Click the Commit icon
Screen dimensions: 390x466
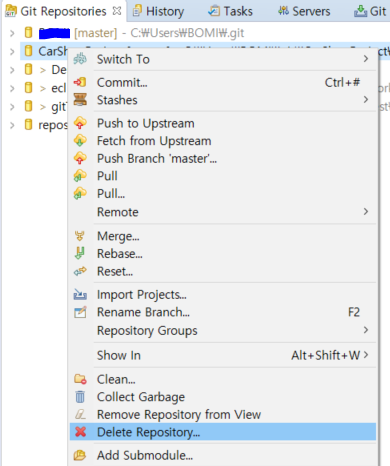pos(80,82)
